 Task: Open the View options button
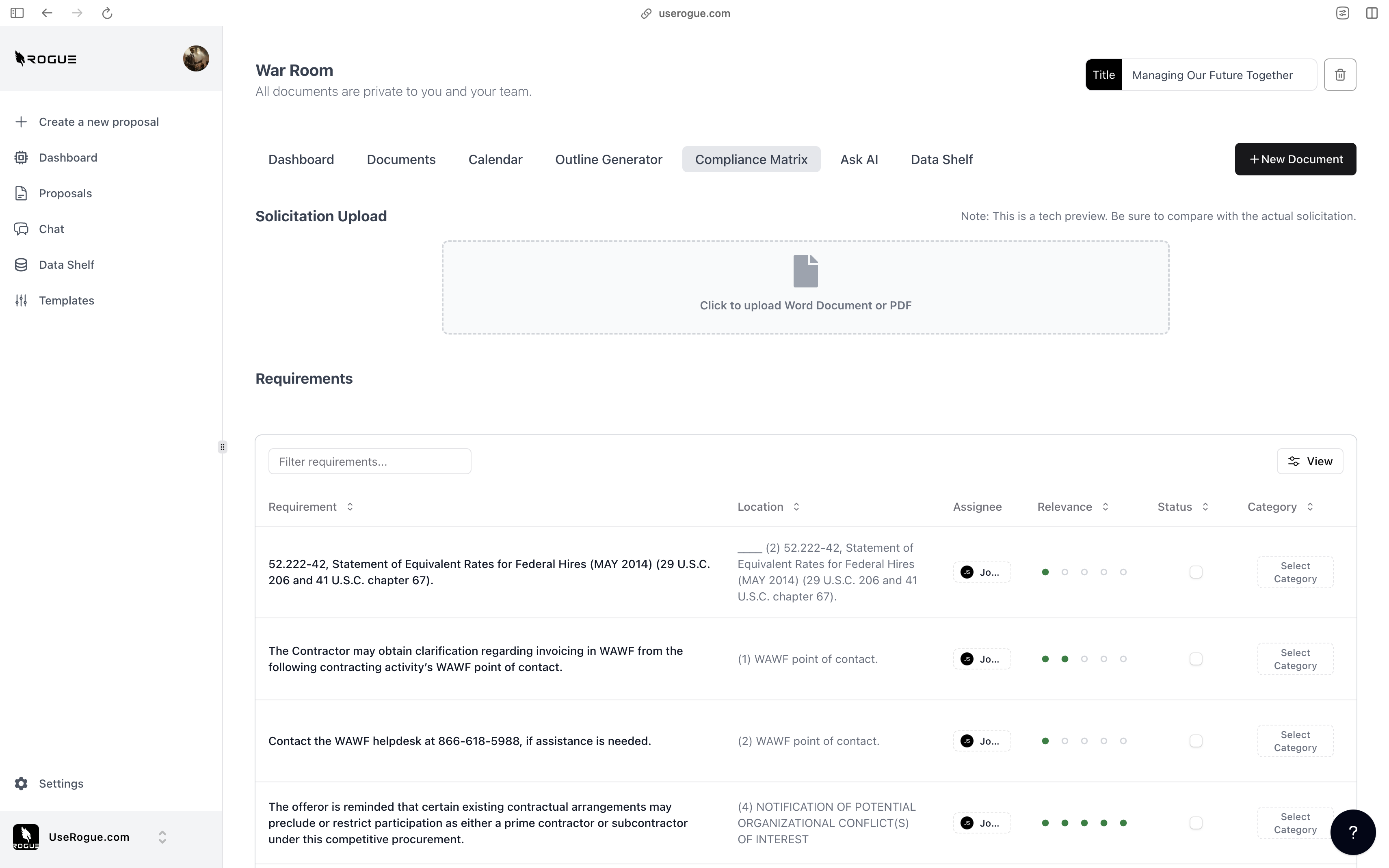(x=1309, y=462)
